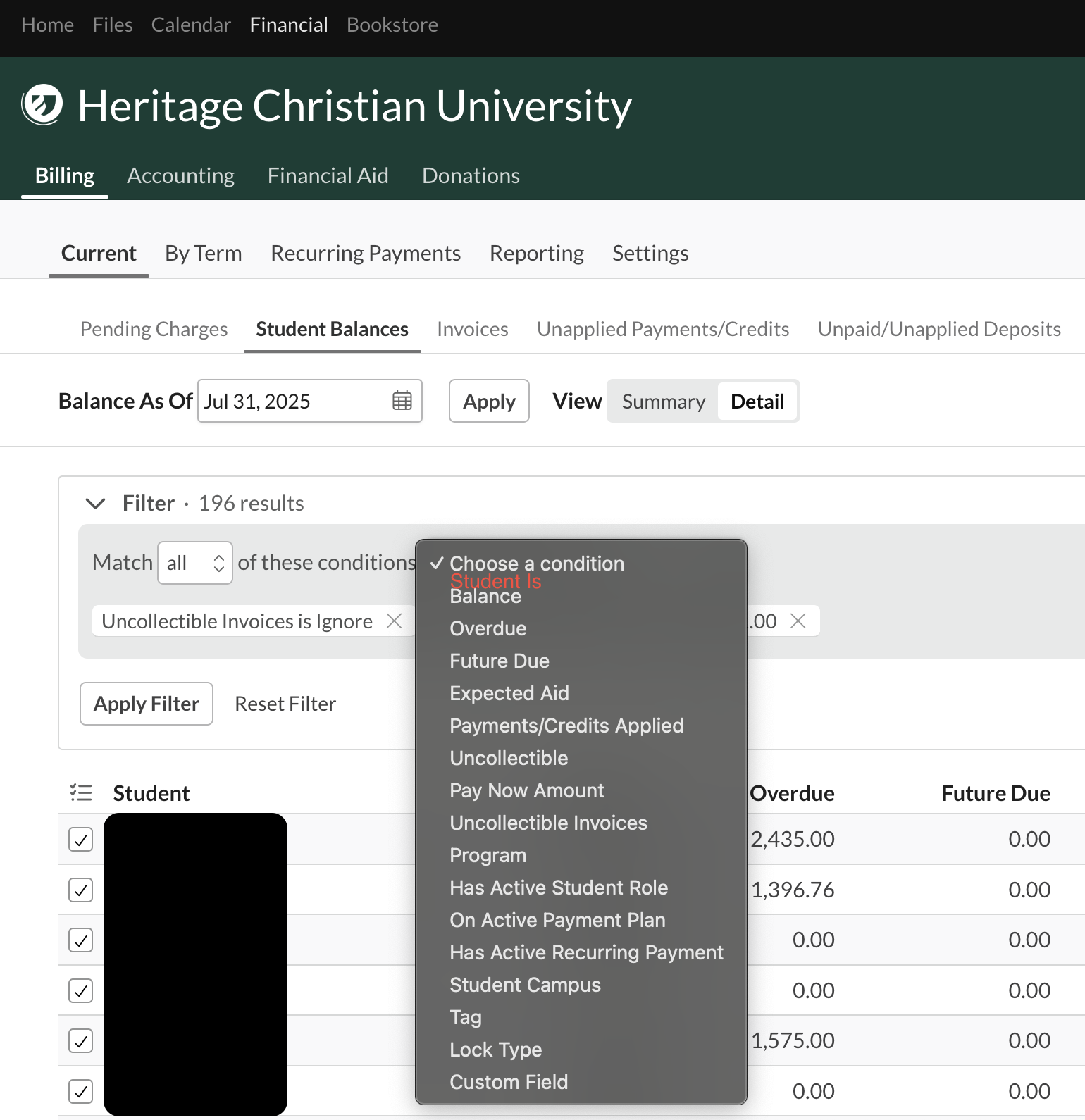Switch view to Detail
1085x1120 pixels.
tap(757, 402)
